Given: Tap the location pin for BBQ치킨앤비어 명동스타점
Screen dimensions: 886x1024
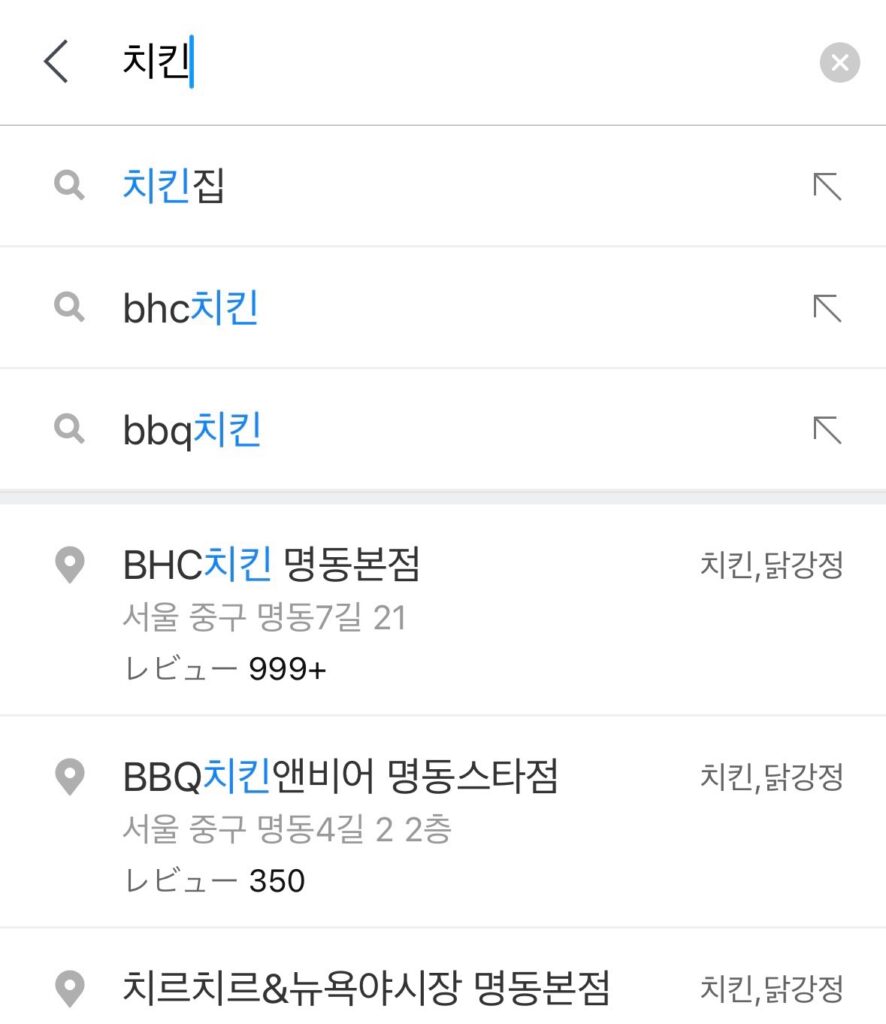Looking at the screenshot, I should coord(70,776).
